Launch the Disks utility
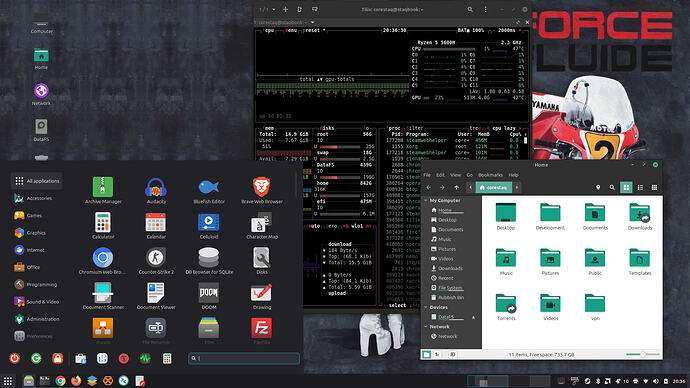This screenshot has height=388, width=690. click(x=261, y=261)
